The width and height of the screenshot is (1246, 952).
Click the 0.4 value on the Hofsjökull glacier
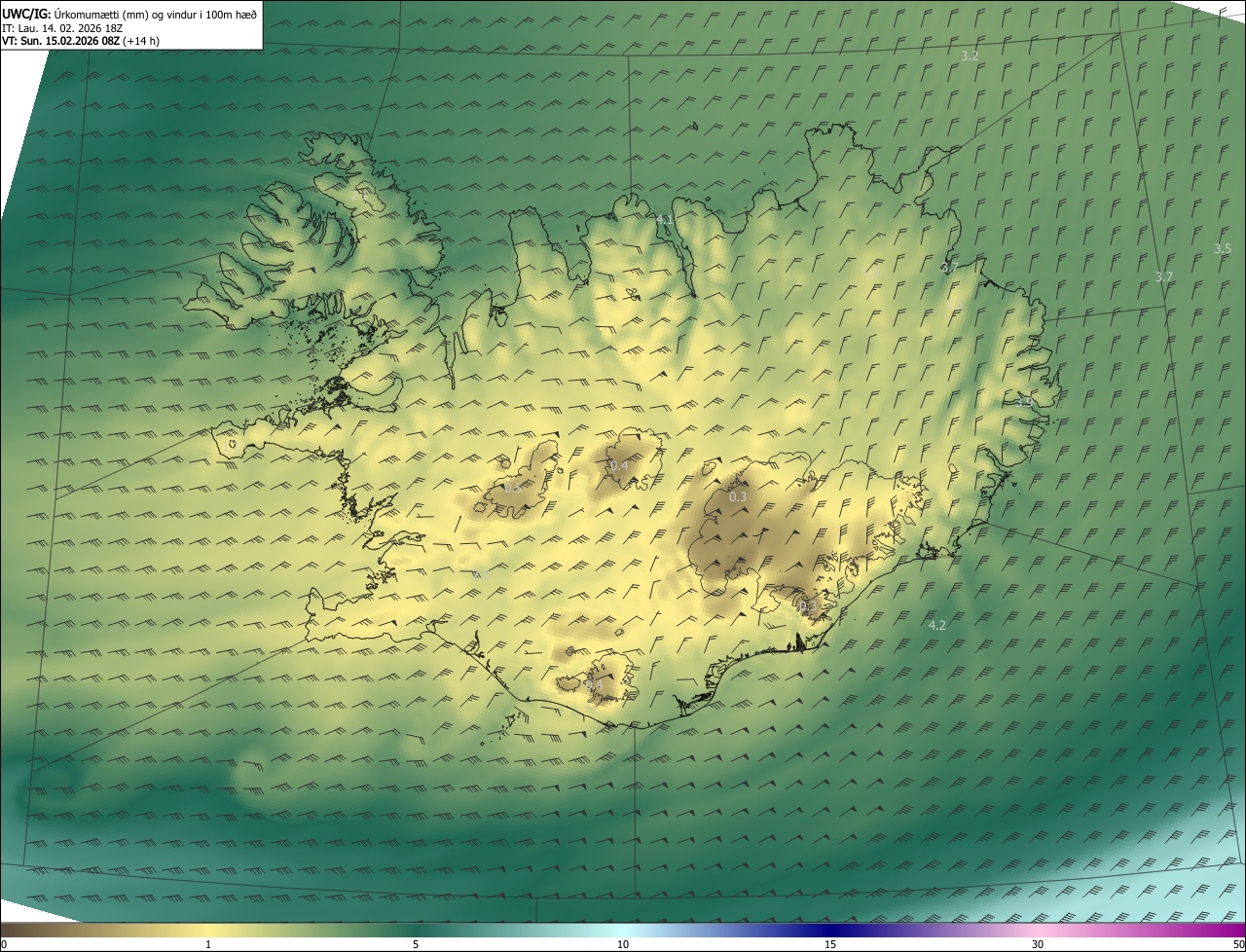[618, 466]
